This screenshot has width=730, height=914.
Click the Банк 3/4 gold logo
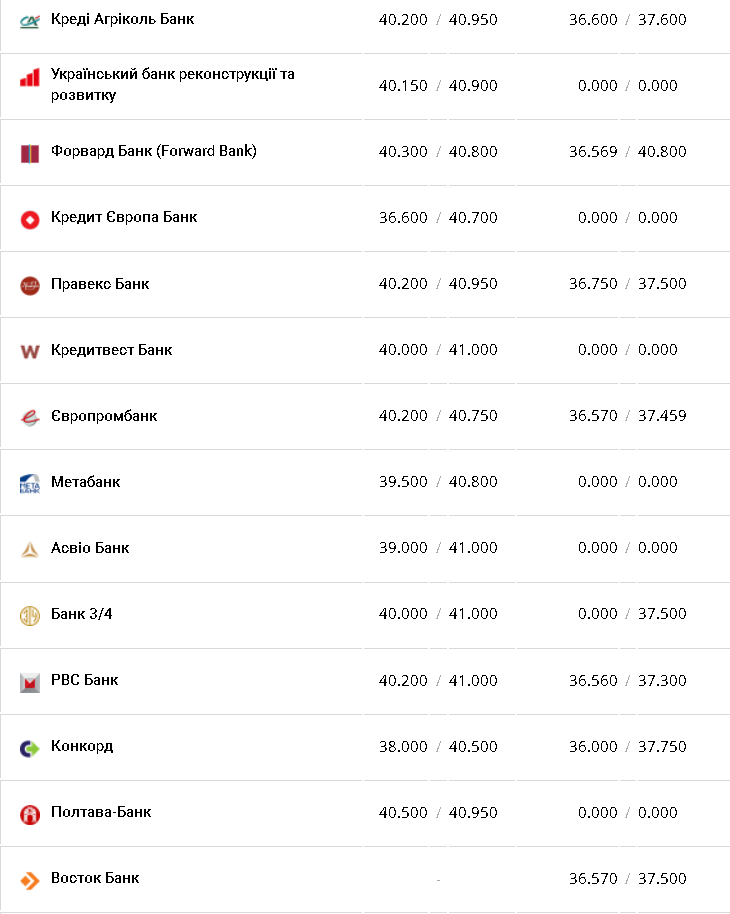[x=29, y=615]
